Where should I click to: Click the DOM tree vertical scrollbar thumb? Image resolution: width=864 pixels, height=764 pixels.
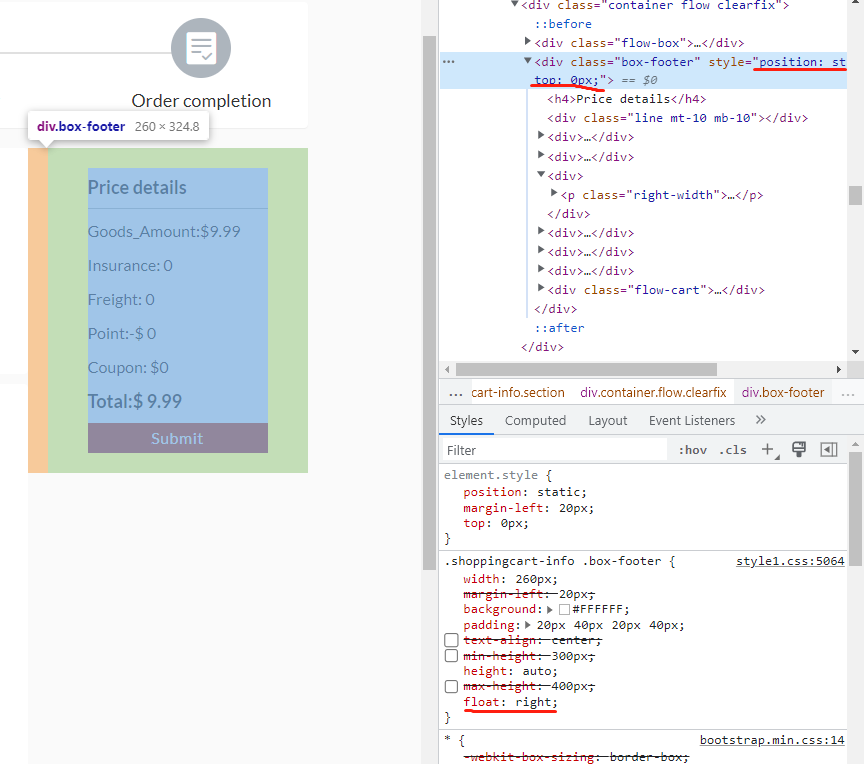pos(855,196)
